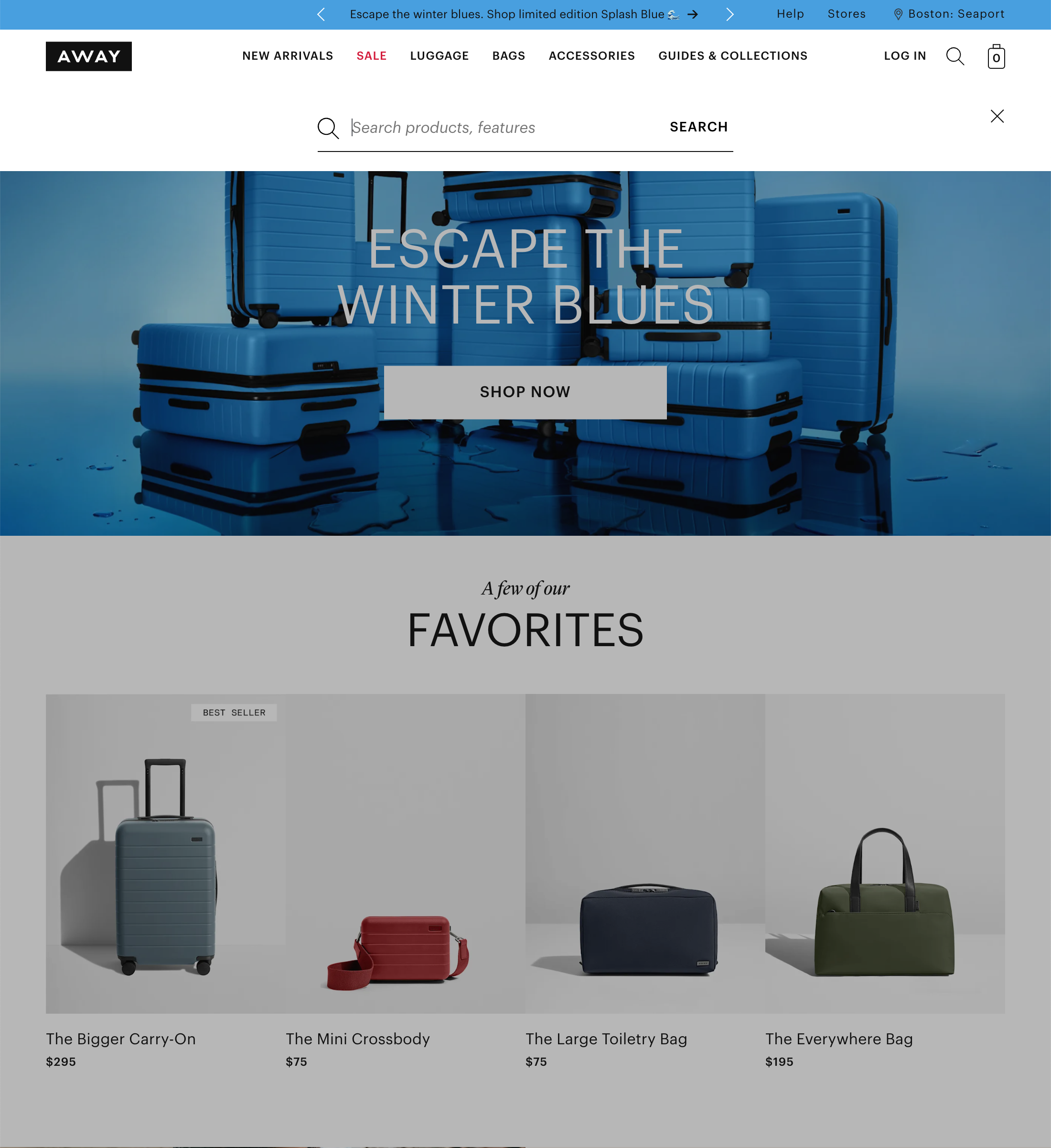The height and width of the screenshot is (1148, 1051).
Task: Close the search overlay with the X
Action: [997, 116]
